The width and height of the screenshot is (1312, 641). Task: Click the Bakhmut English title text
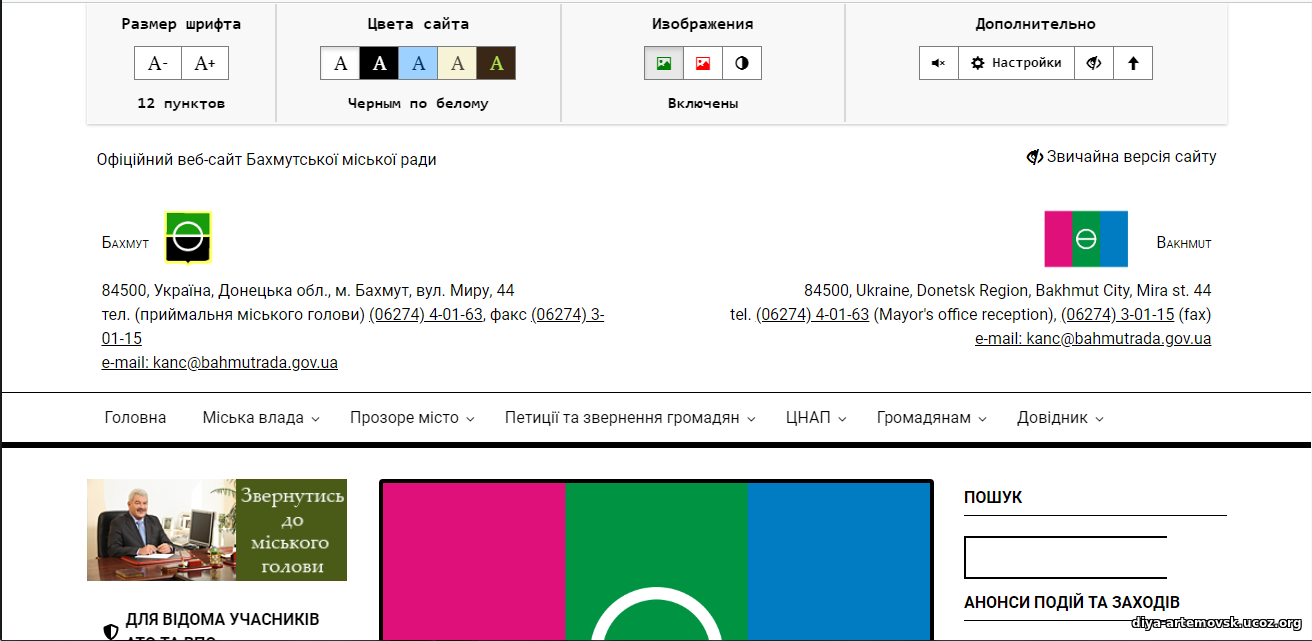click(x=1184, y=243)
